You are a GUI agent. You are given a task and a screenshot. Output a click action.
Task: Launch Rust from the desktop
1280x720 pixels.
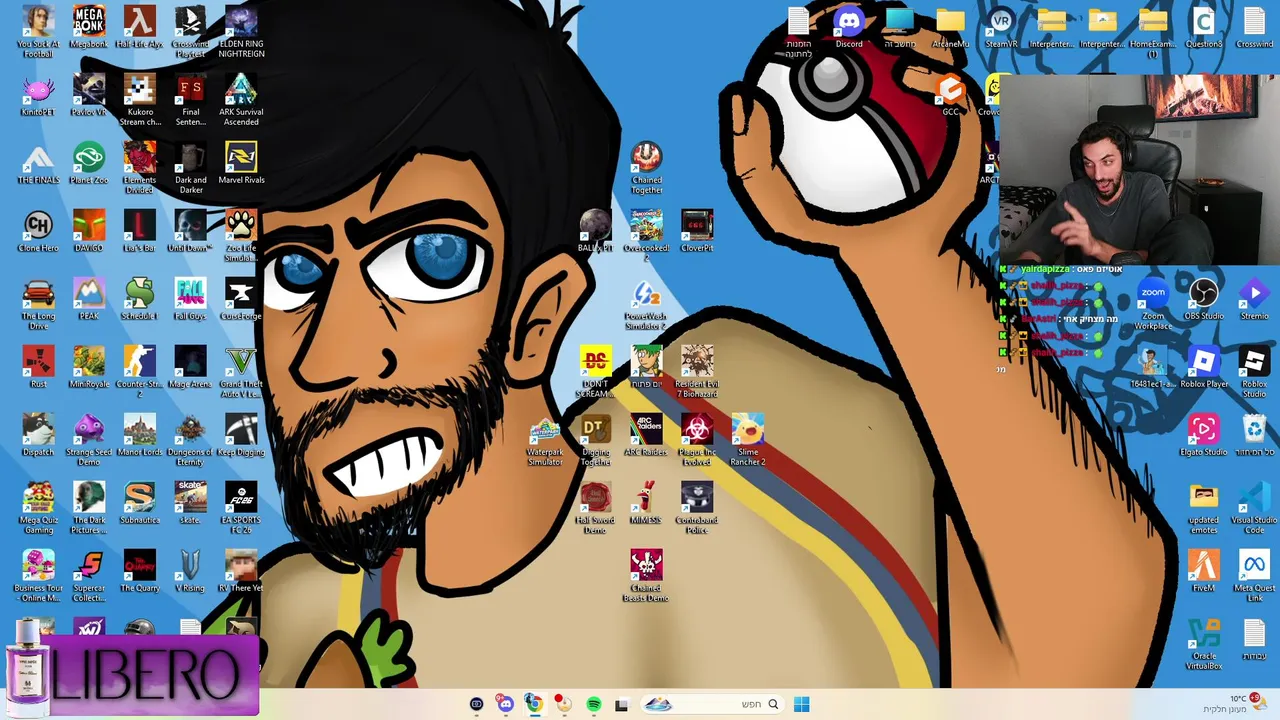point(38,367)
